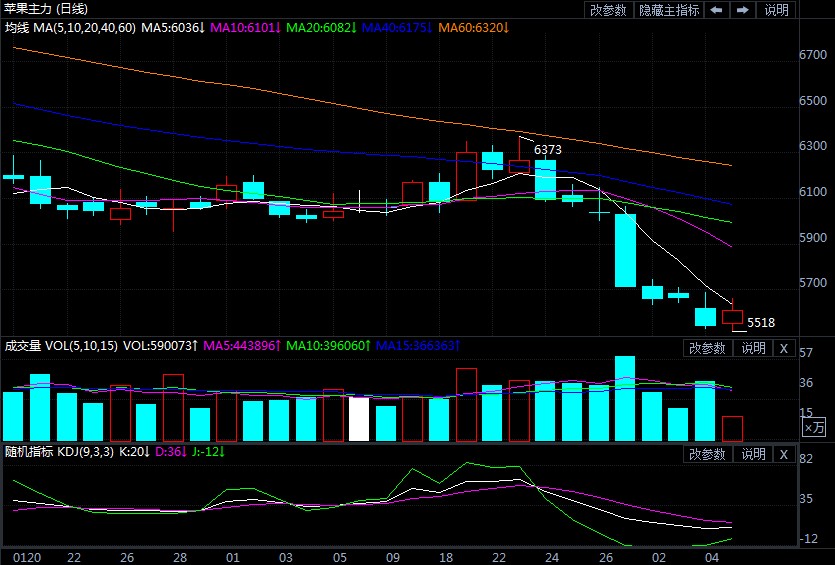This screenshot has height=565, width=835.
Task: Edit volume panel parameters with 改参数
Action: pyautogui.click(x=708, y=348)
